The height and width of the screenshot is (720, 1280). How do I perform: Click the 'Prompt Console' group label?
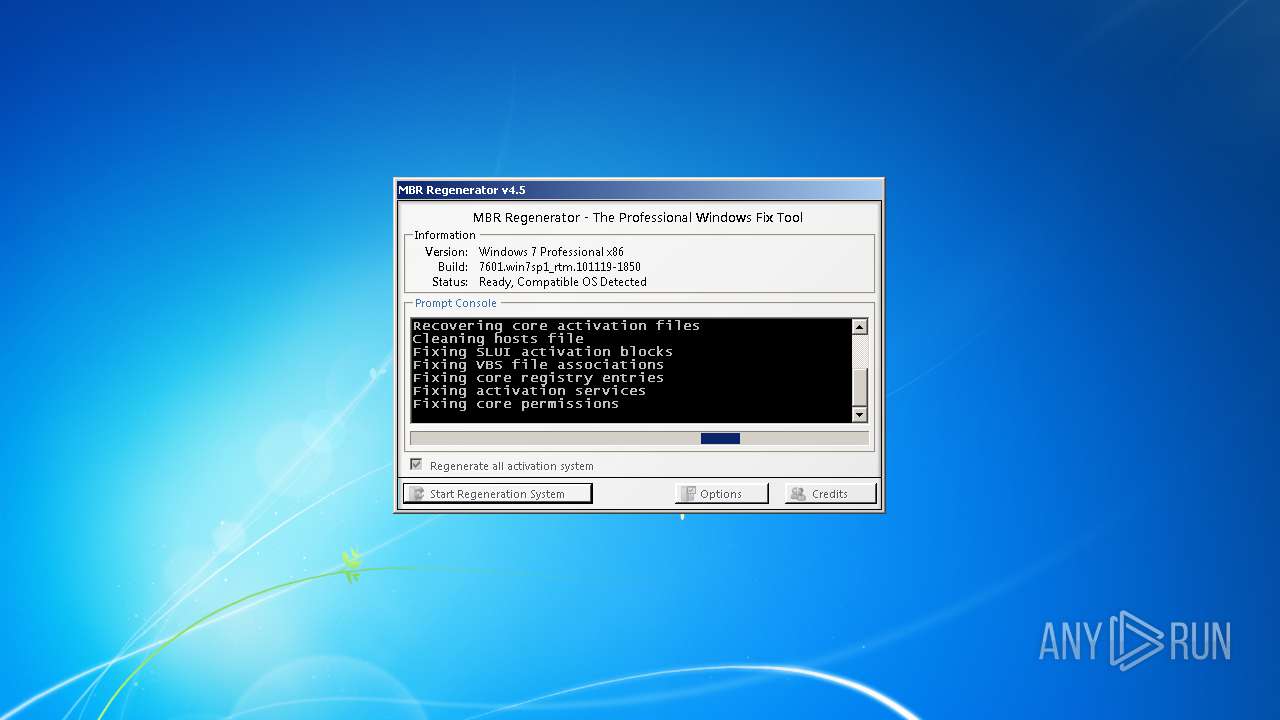tap(456, 303)
